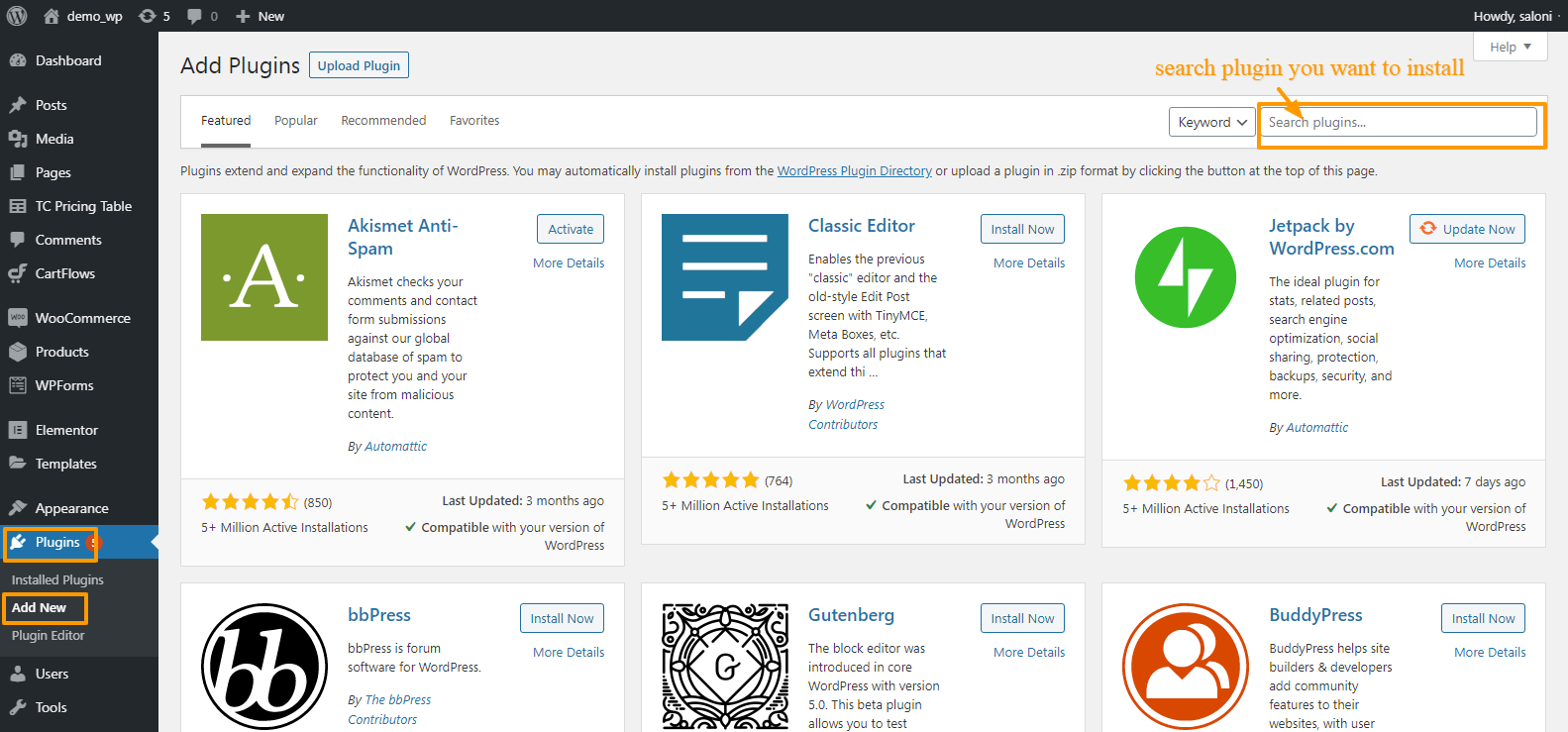Open More Details for Akismet

[569, 262]
